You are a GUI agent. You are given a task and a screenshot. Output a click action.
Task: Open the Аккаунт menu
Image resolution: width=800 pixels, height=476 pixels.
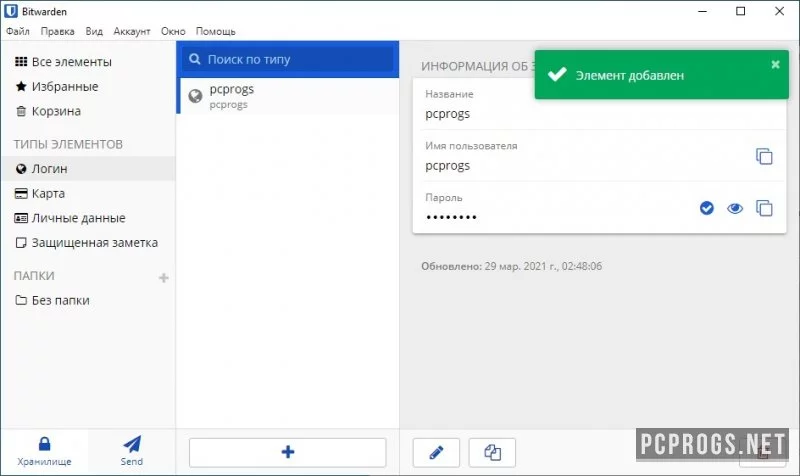[132, 32]
